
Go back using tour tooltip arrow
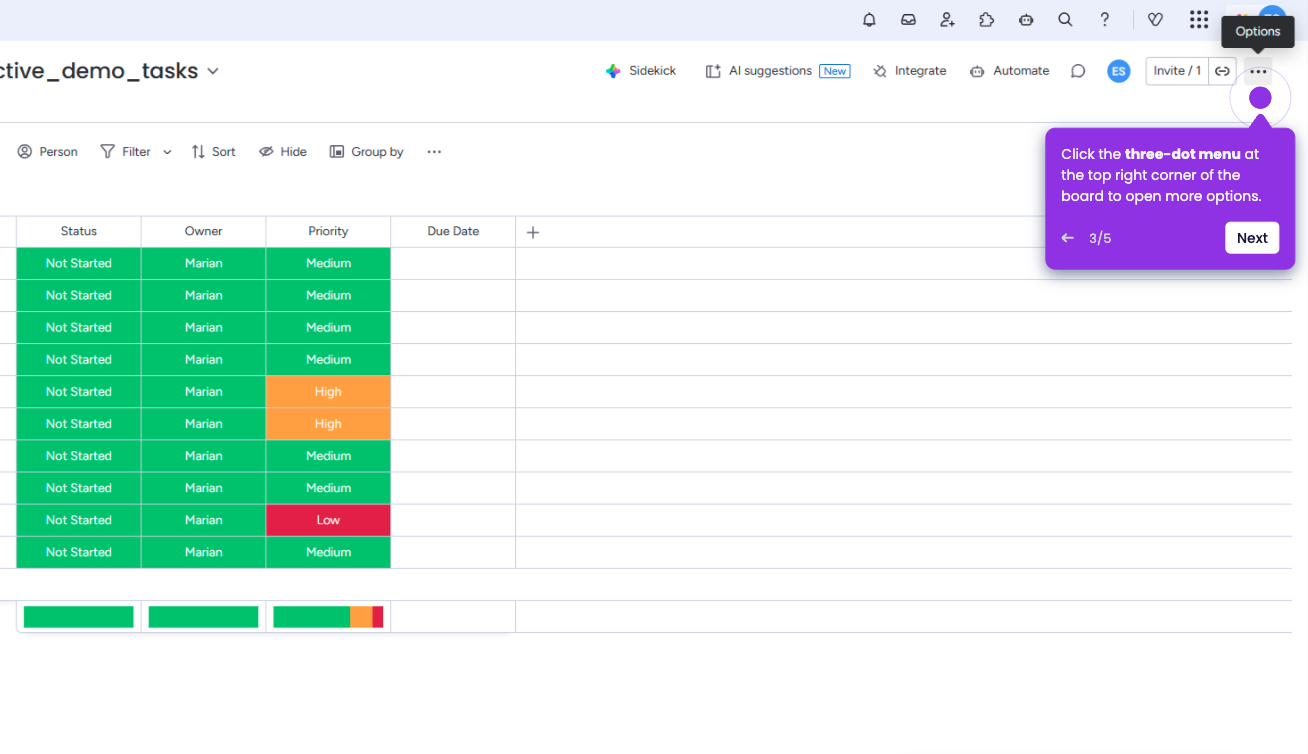[x=1067, y=238]
